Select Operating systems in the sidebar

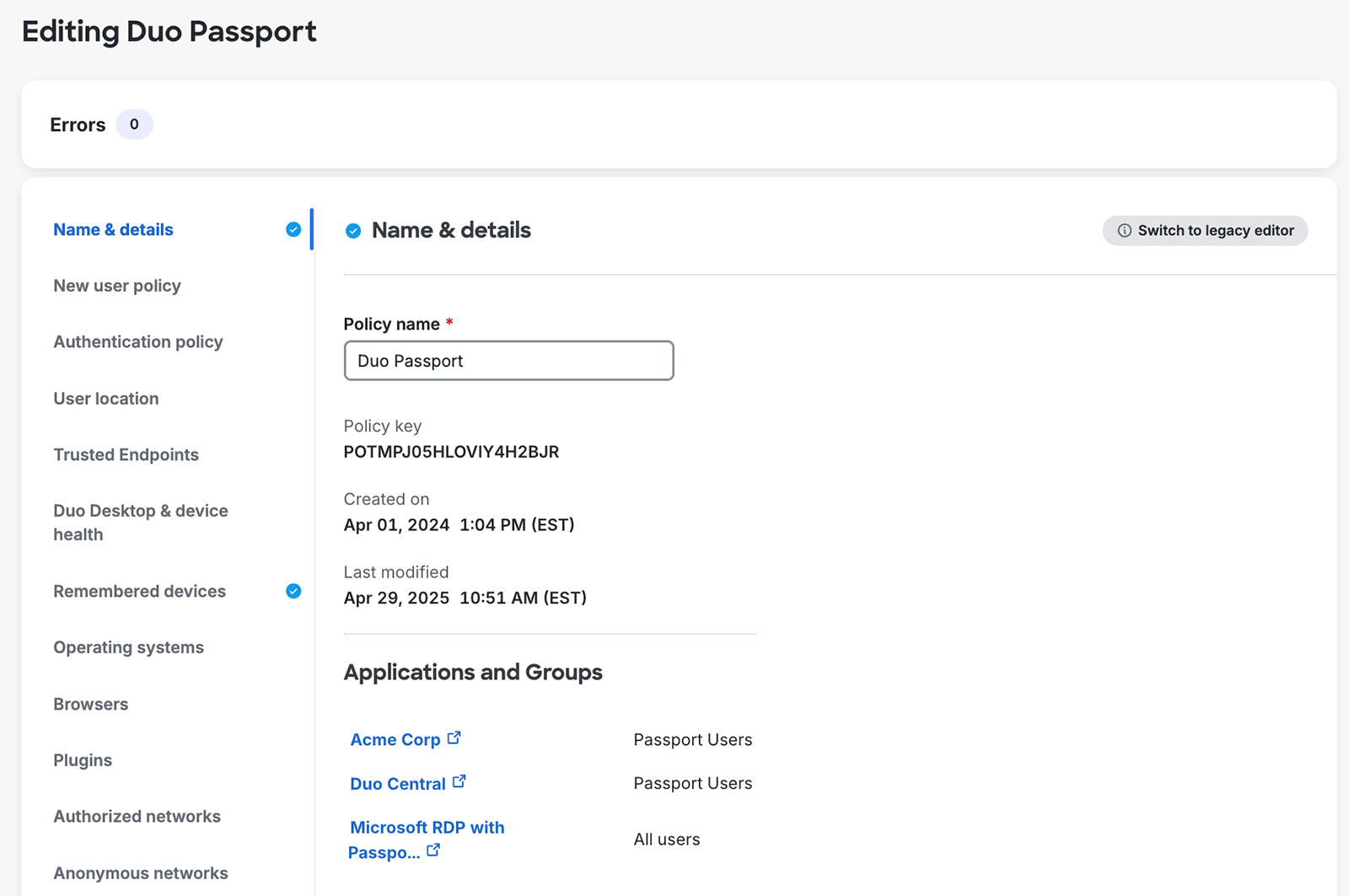tap(128, 647)
